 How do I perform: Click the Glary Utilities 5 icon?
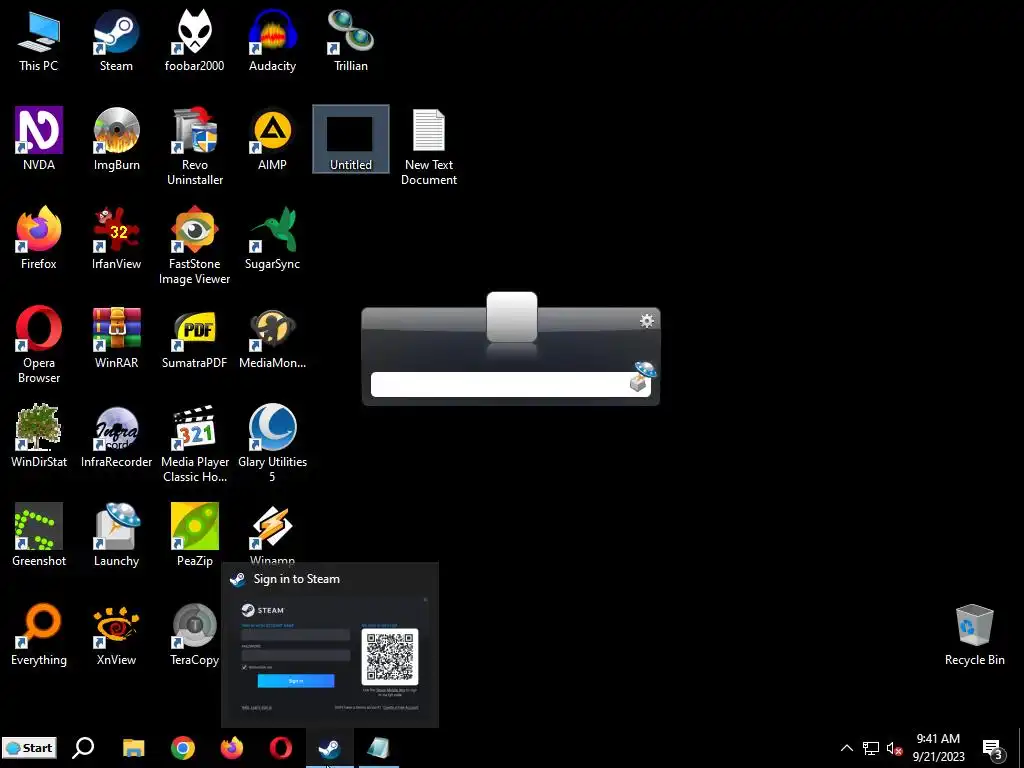click(272, 444)
